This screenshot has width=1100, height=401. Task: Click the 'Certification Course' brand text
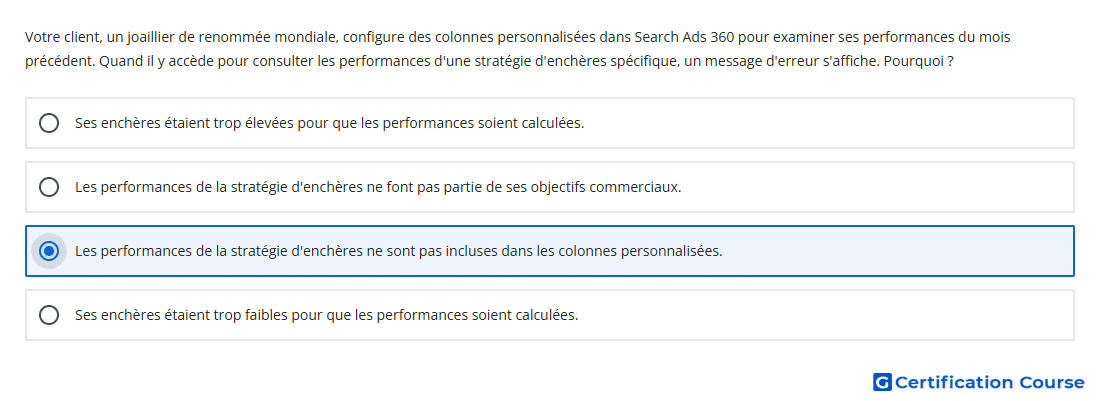coord(989,382)
